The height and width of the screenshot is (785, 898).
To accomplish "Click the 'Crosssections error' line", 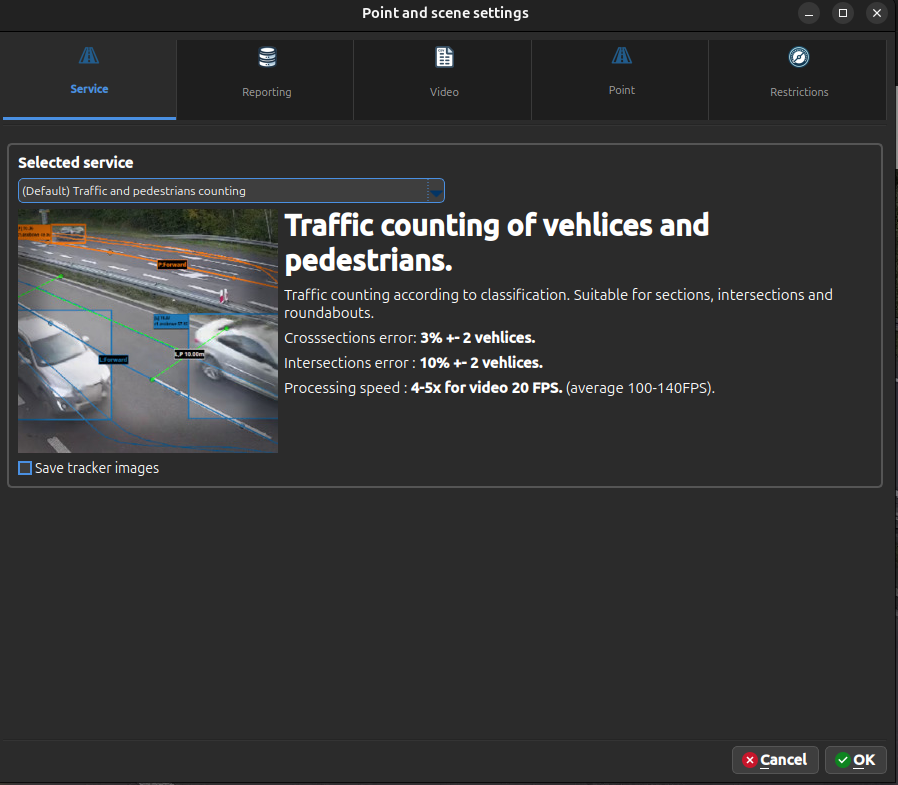I will 409,338.
